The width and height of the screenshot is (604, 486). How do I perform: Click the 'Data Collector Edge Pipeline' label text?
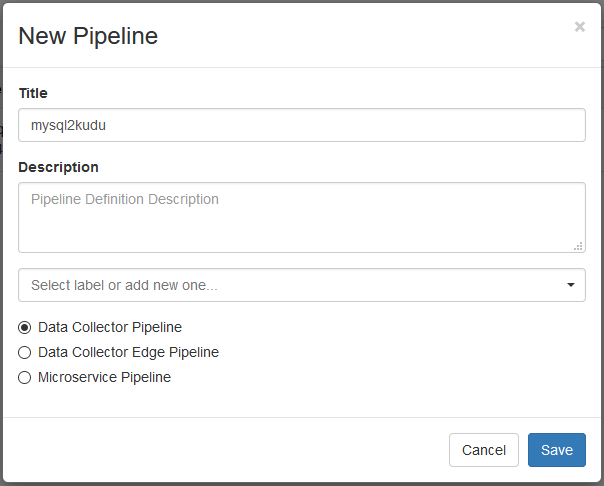point(128,352)
